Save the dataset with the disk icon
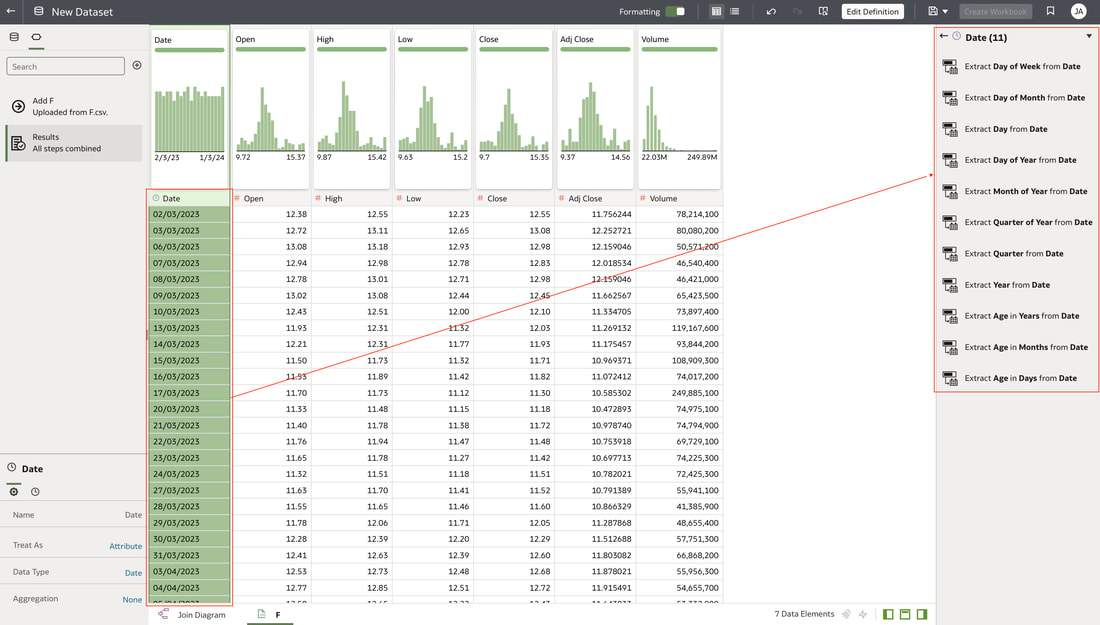1100x625 pixels. (932, 11)
